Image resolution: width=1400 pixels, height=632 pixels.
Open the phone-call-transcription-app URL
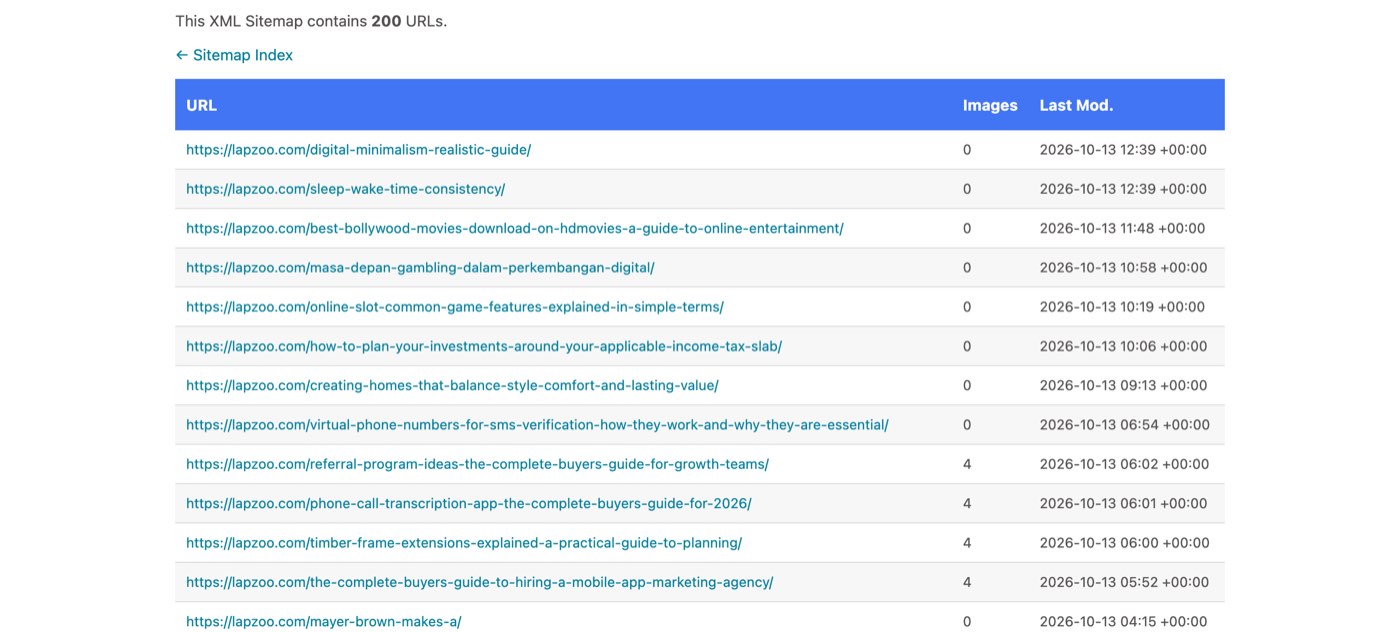pyautogui.click(x=469, y=503)
